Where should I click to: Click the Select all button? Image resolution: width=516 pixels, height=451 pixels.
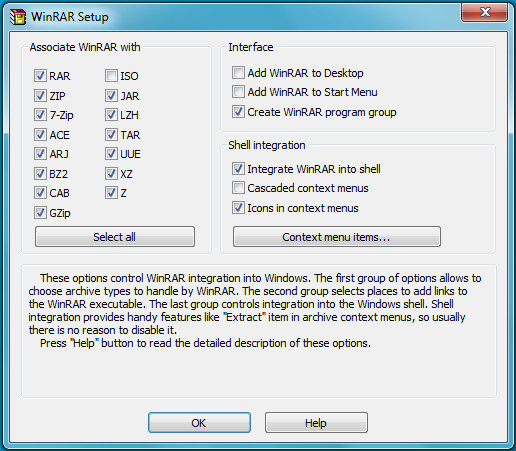[115, 237]
